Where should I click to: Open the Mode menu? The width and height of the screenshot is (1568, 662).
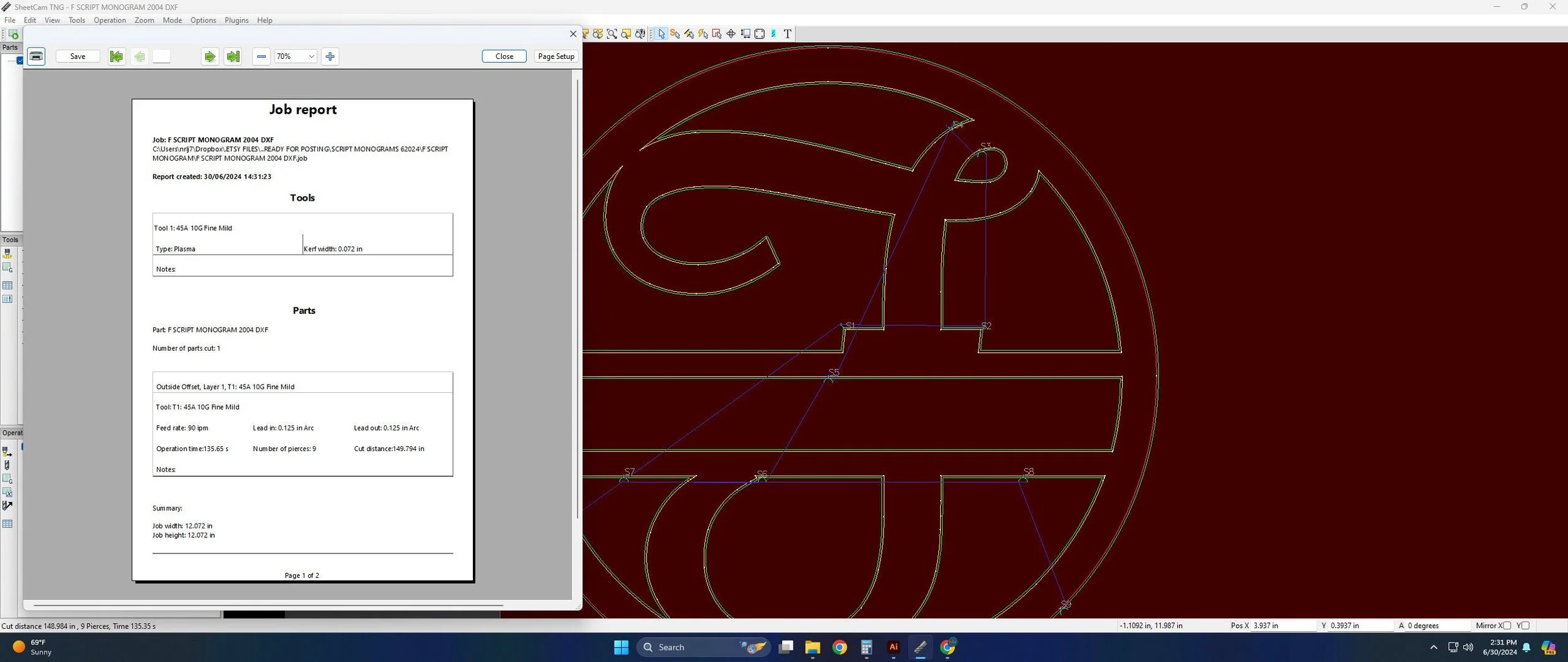172,20
